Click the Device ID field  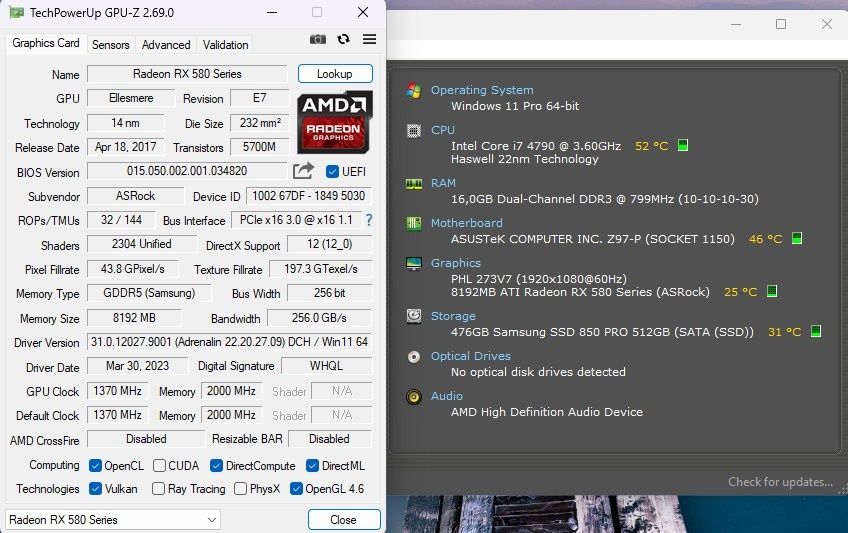click(x=309, y=196)
